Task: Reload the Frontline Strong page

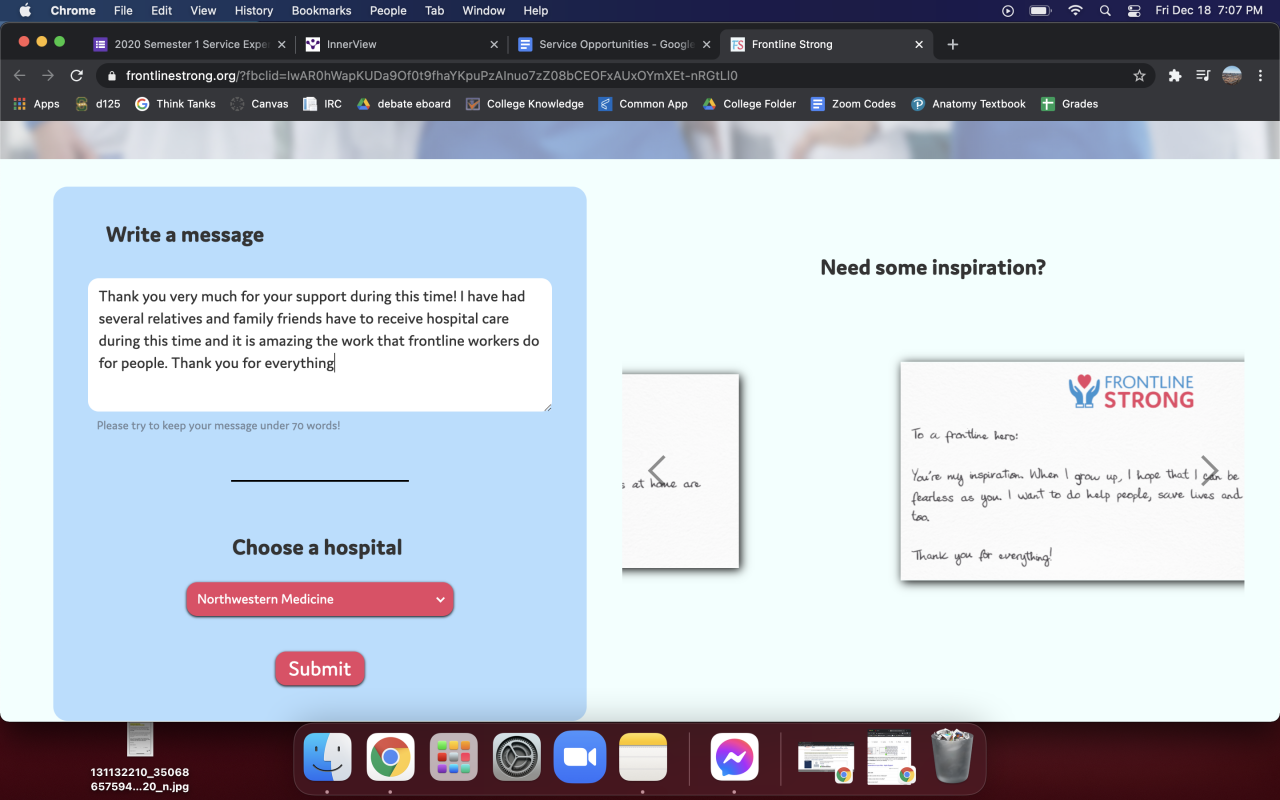Action: 76,75
